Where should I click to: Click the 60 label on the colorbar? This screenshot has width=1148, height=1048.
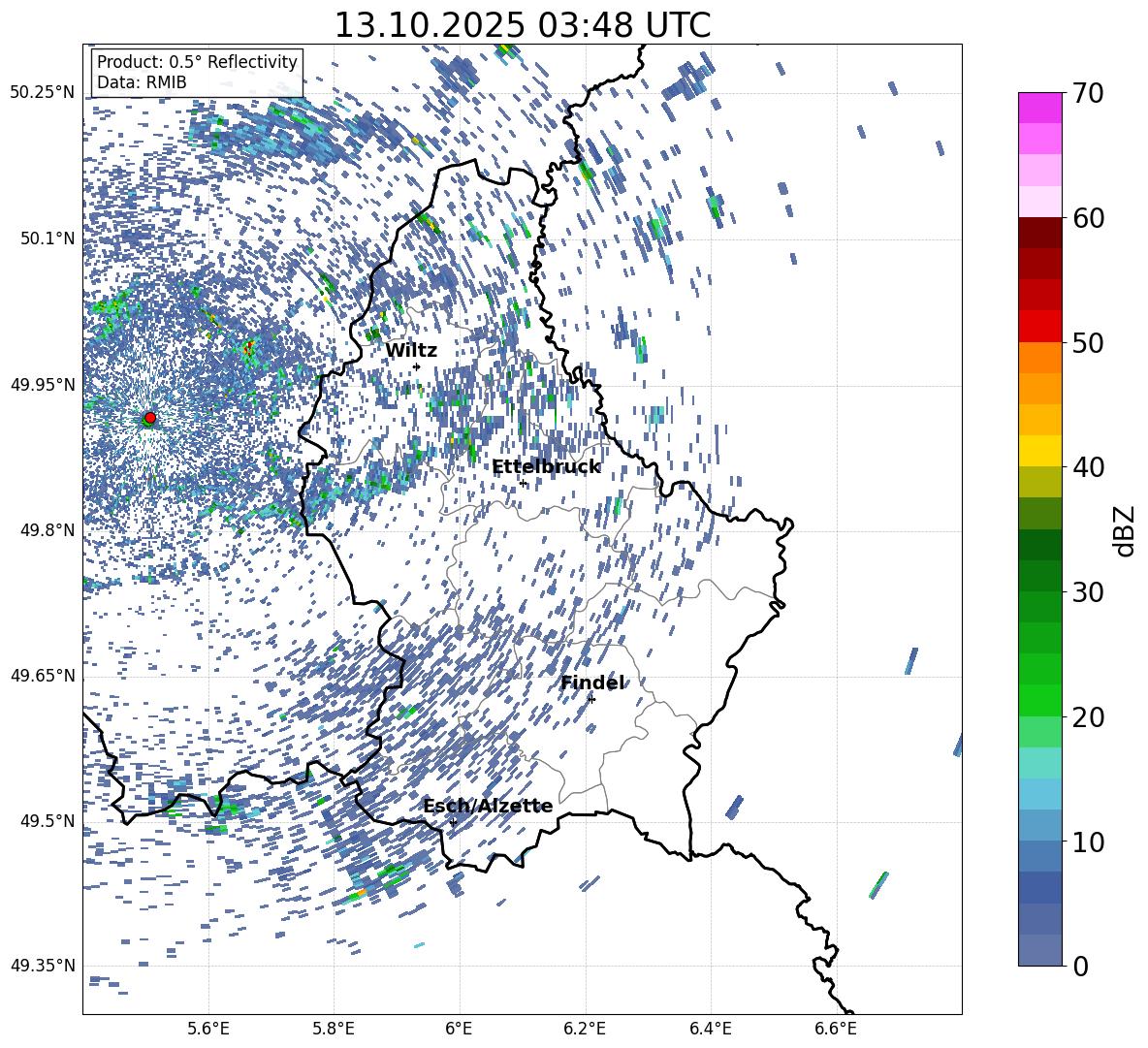pos(1088,218)
